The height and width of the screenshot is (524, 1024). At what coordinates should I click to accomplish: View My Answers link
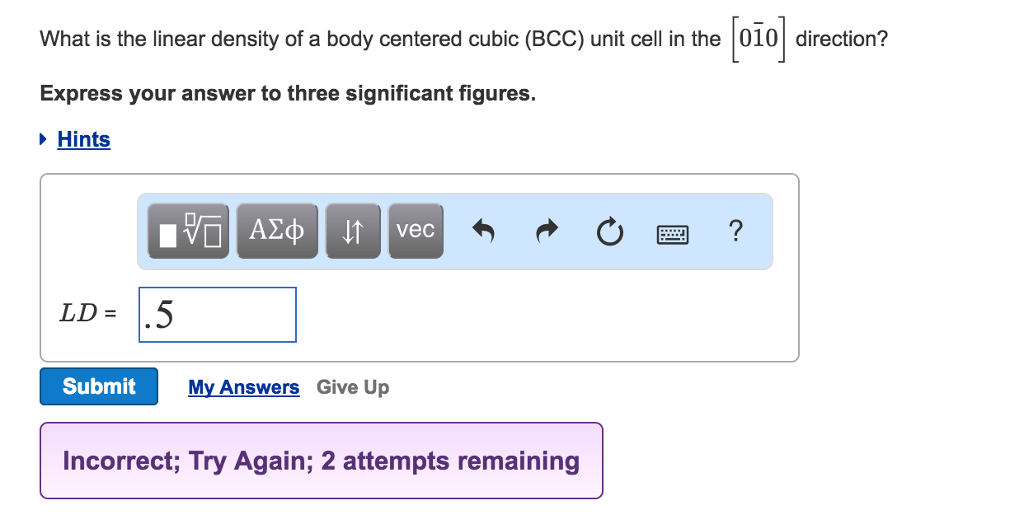[243, 387]
